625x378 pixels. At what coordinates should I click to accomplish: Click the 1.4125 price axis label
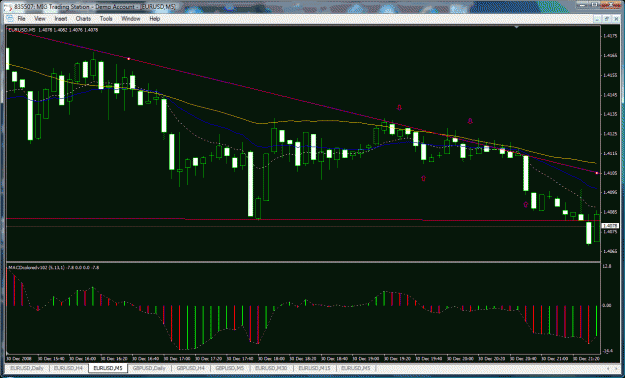(x=609, y=134)
